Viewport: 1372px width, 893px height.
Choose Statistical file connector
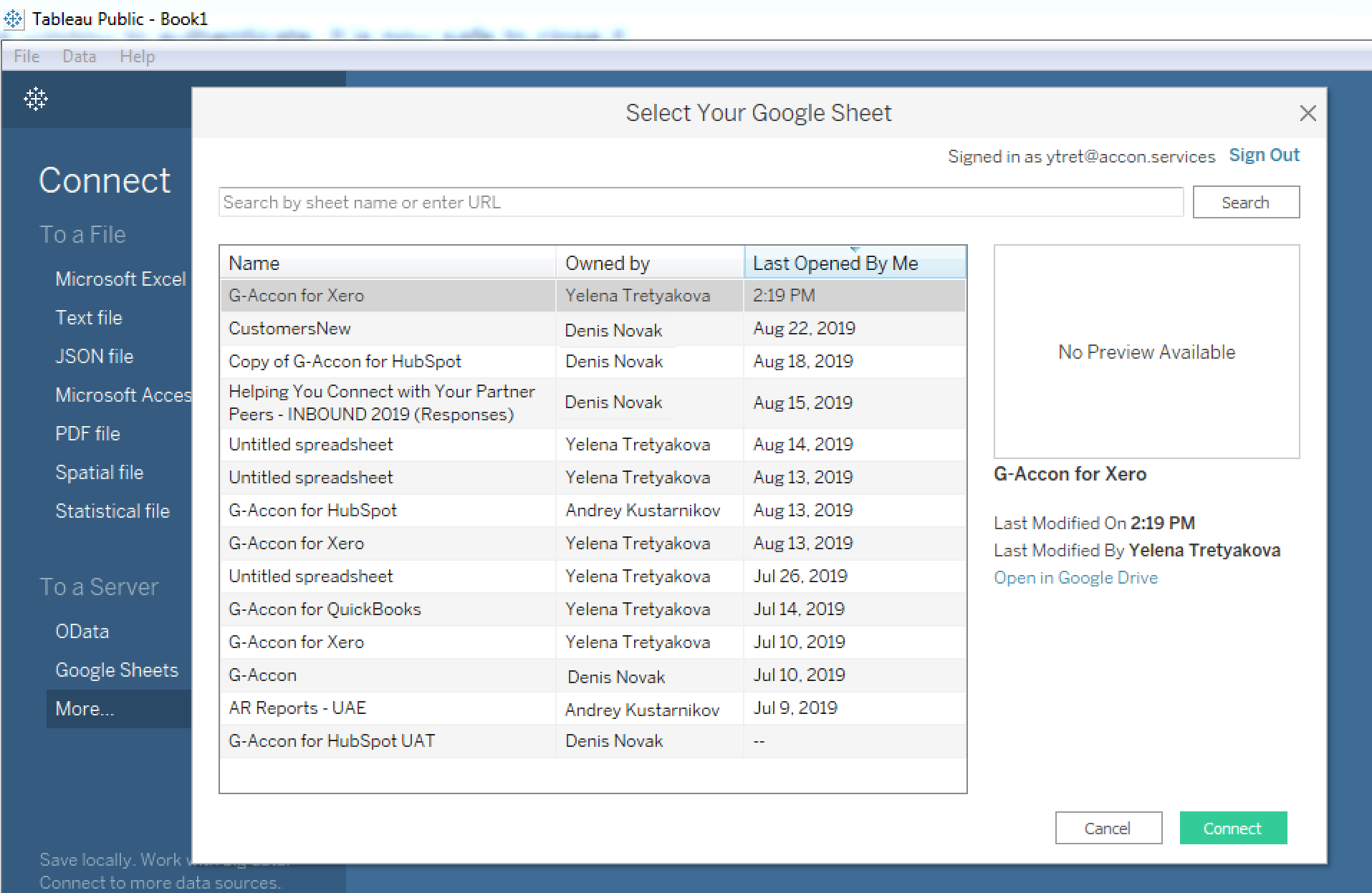[112, 511]
